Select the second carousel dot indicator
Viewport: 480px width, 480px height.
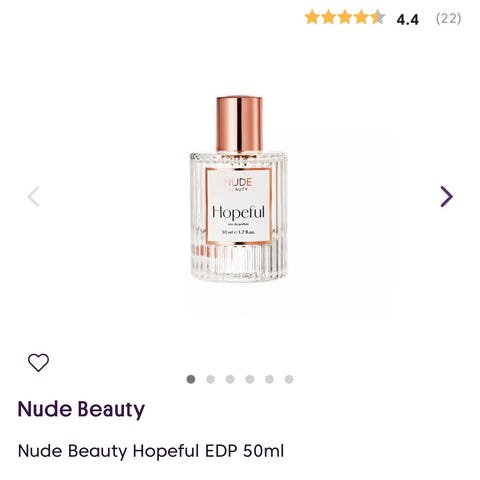coord(210,379)
